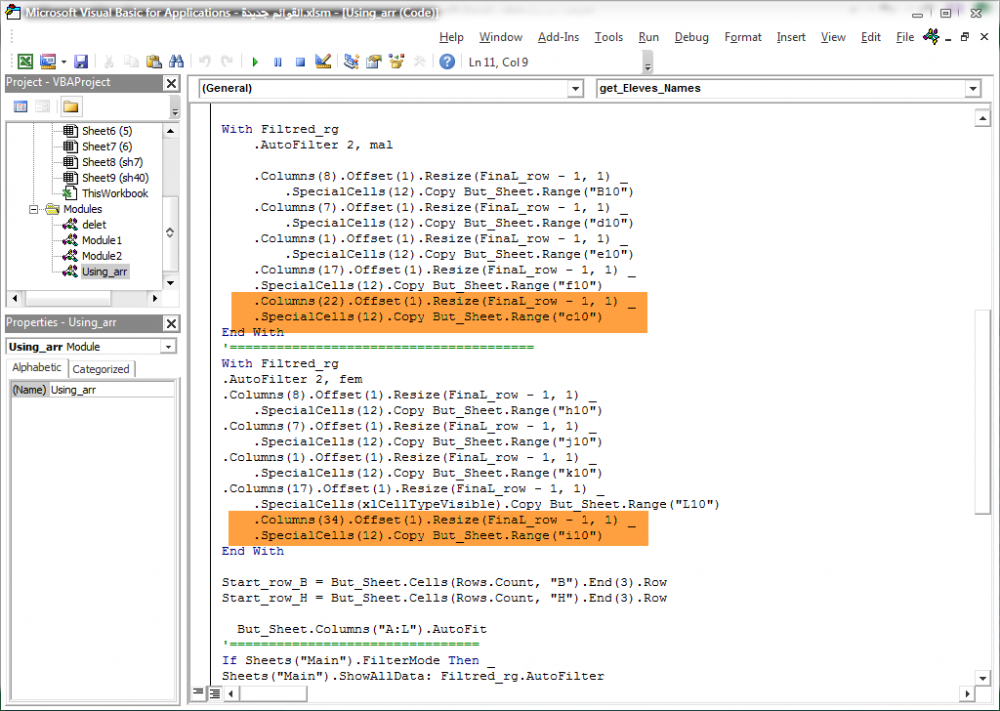Open VBA Help question mark icon
Viewport: 1000px width, 711px height.
pyautogui.click(x=447, y=62)
